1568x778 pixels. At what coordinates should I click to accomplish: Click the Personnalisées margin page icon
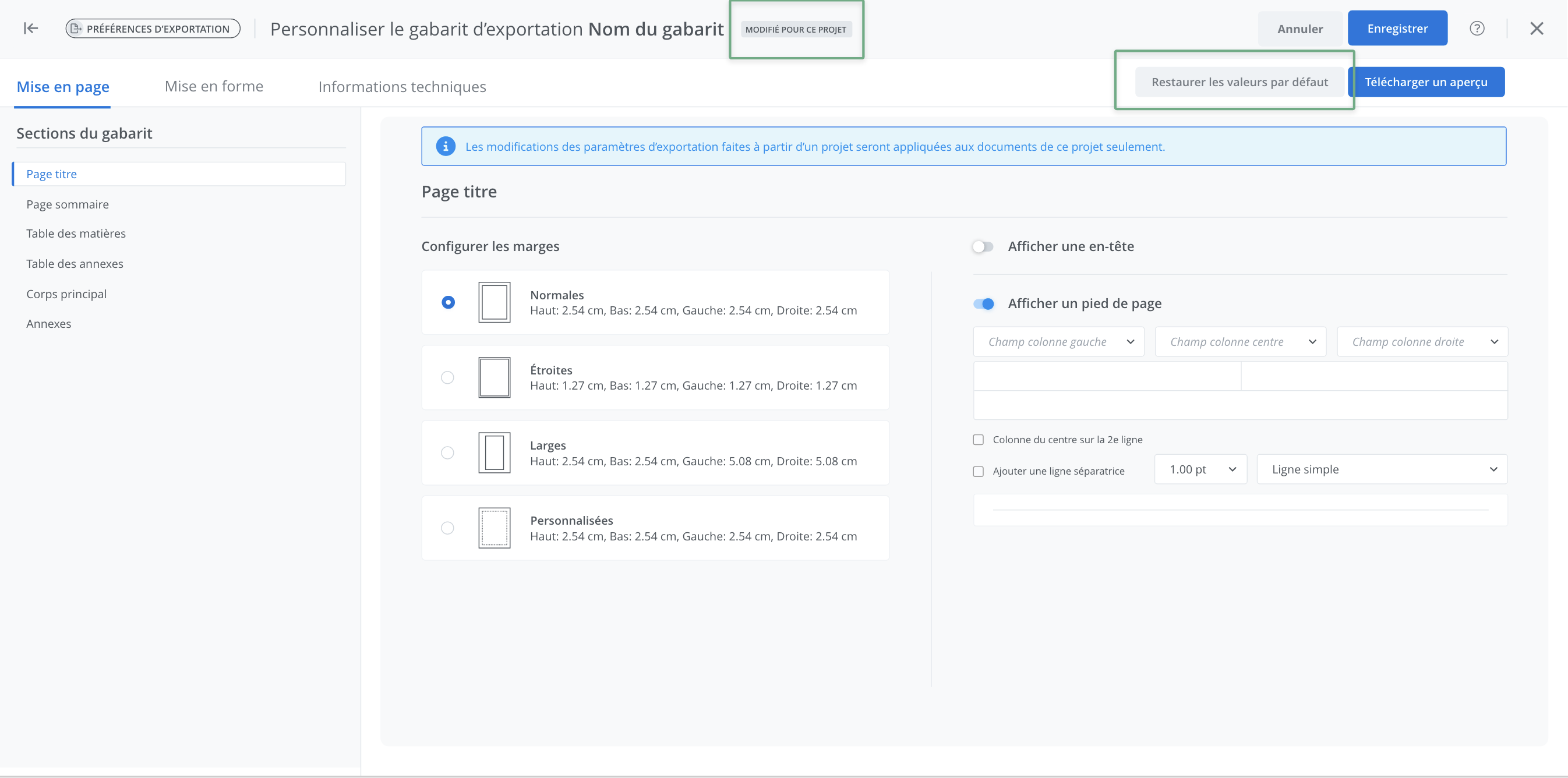tap(494, 528)
